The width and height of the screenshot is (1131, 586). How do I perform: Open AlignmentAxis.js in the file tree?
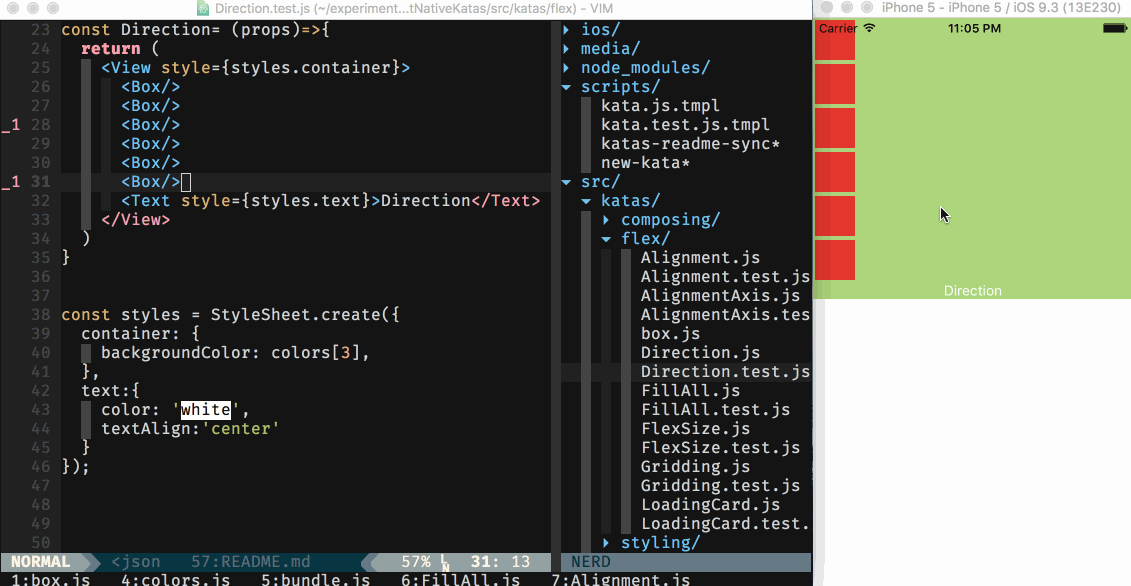(x=720, y=295)
